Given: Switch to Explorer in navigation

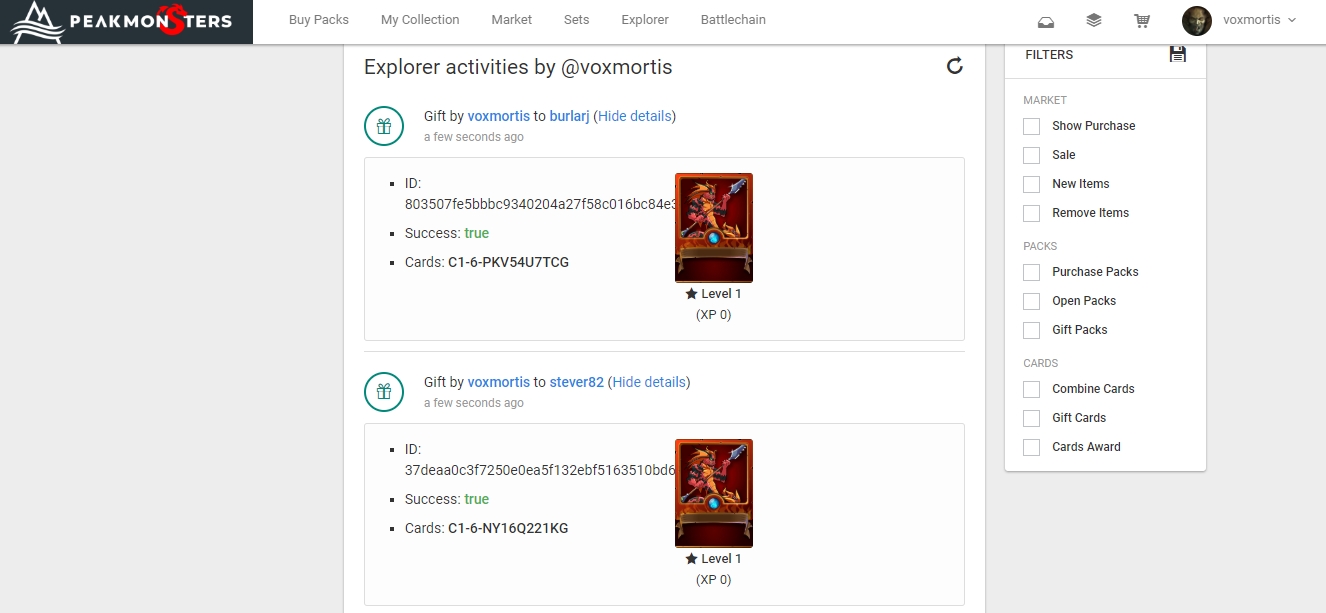Looking at the screenshot, I should (x=645, y=20).
